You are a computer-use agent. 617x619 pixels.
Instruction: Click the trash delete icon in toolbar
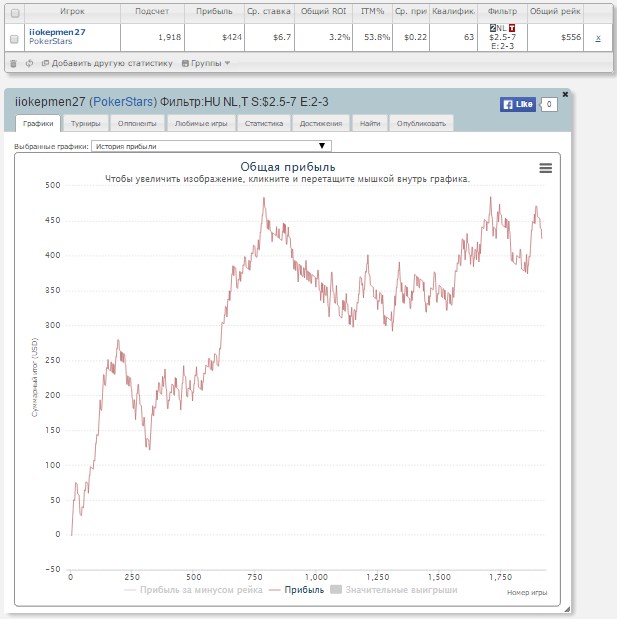pos(13,64)
